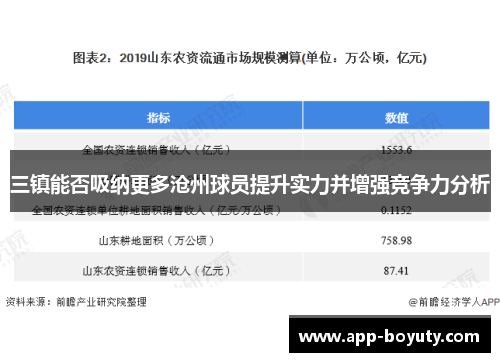Click the source note '资料来源：前瞻产业研究院整理'
This screenshot has width=500, height=362.
(76, 302)
